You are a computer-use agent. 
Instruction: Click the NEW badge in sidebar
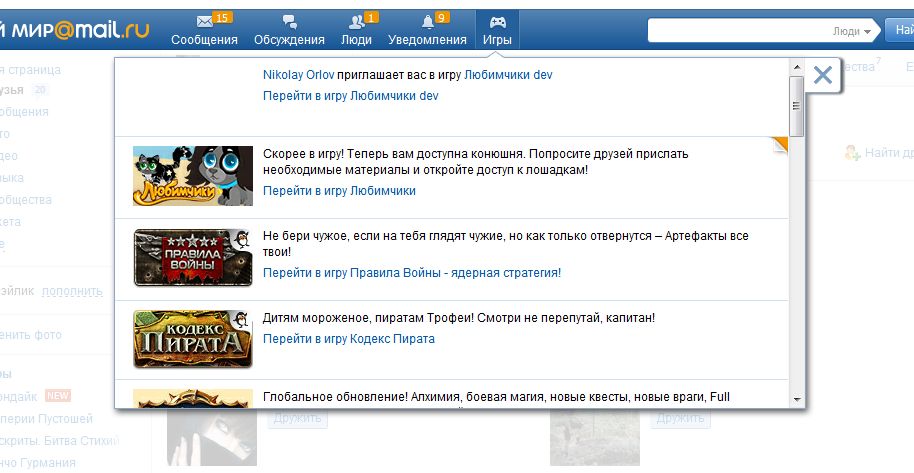pyautogui.click(x=58, y=395)
